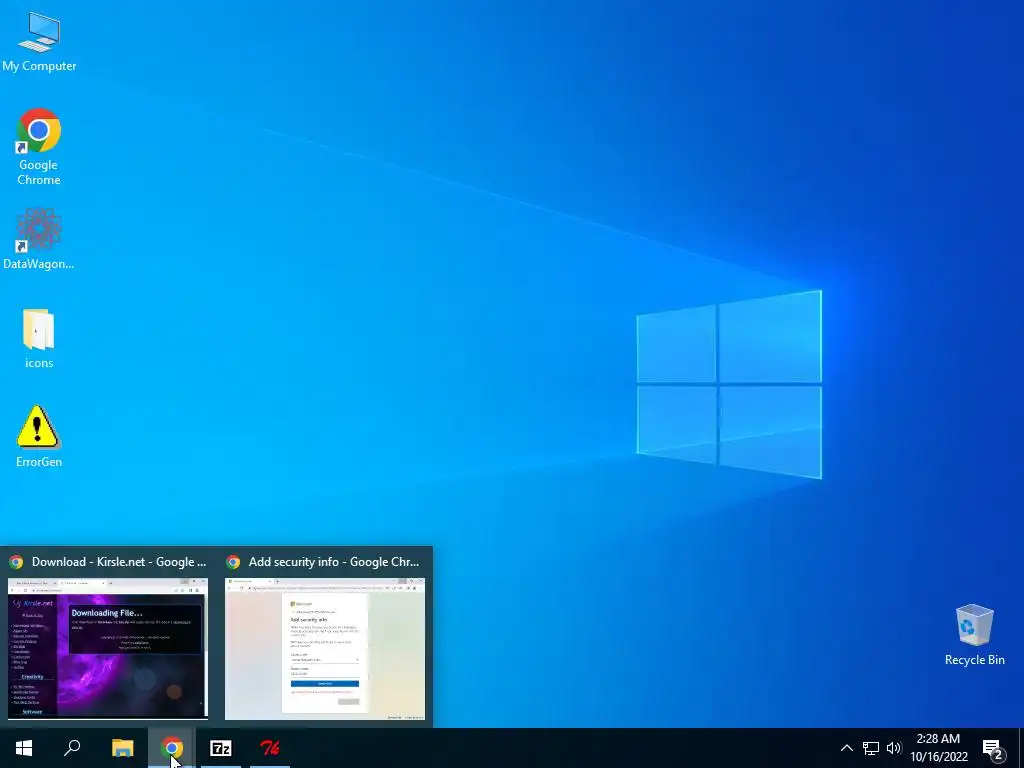Select the DataWagon desktop shortcut
1024x768 pixels.
[x=39, y=238]
